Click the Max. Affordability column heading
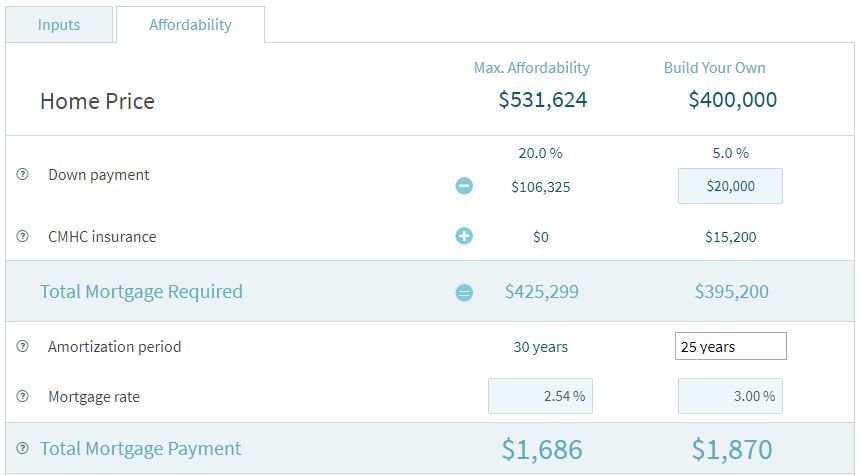 pyautogui.click(x=531, y=68)
